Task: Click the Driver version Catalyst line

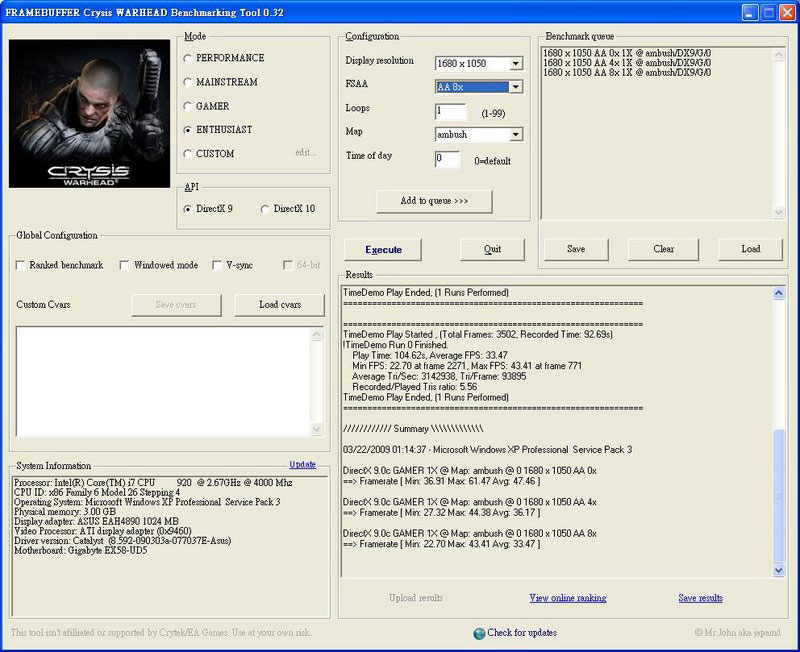Action: (x=122, y=541)
